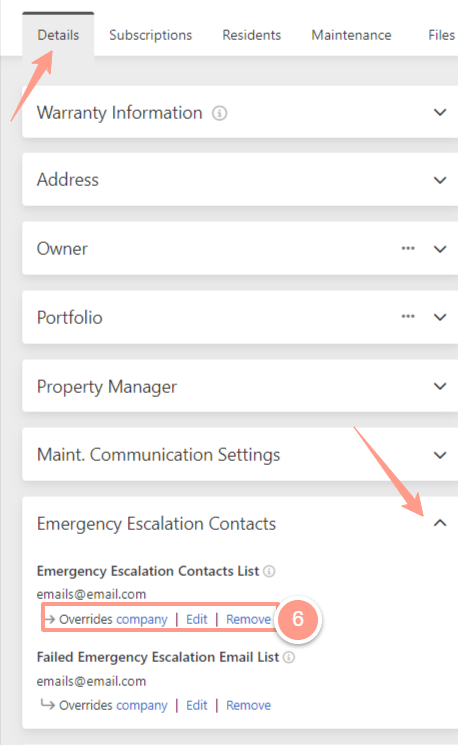
Task: Expand the Address section chevron
Action: pos(440,180)
